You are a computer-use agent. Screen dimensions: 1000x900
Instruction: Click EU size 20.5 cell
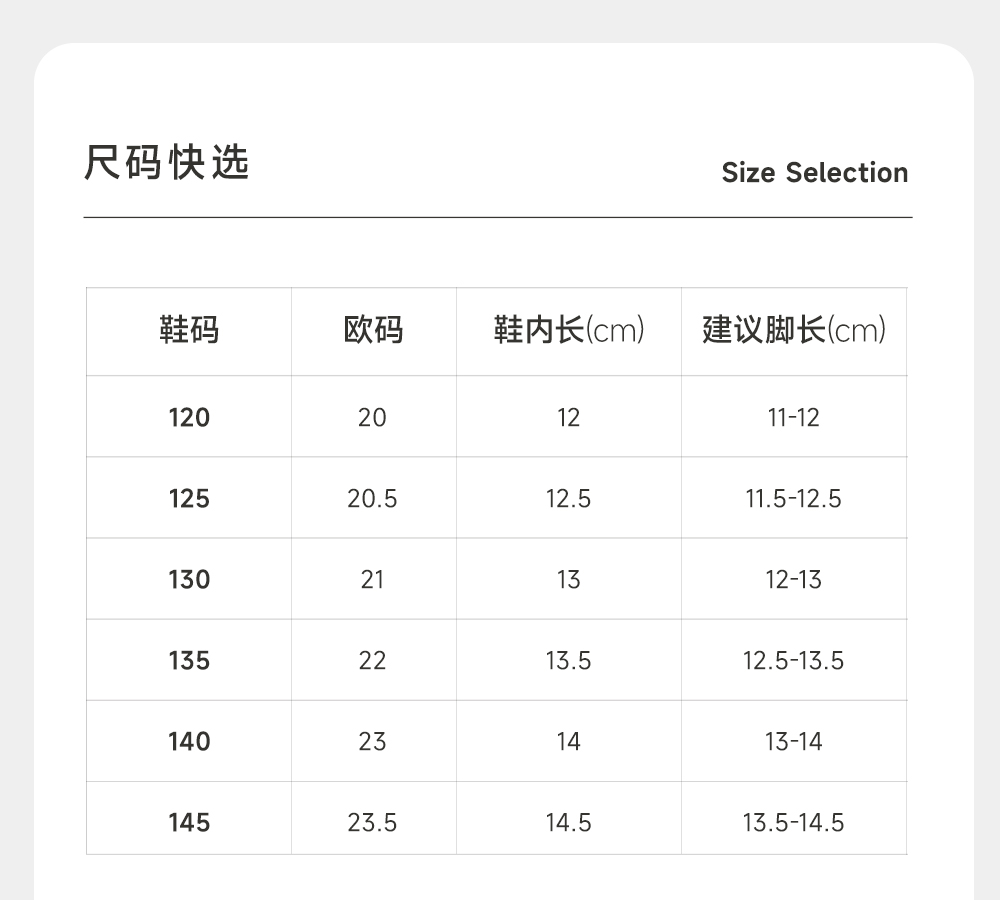(x=372, y=498)
